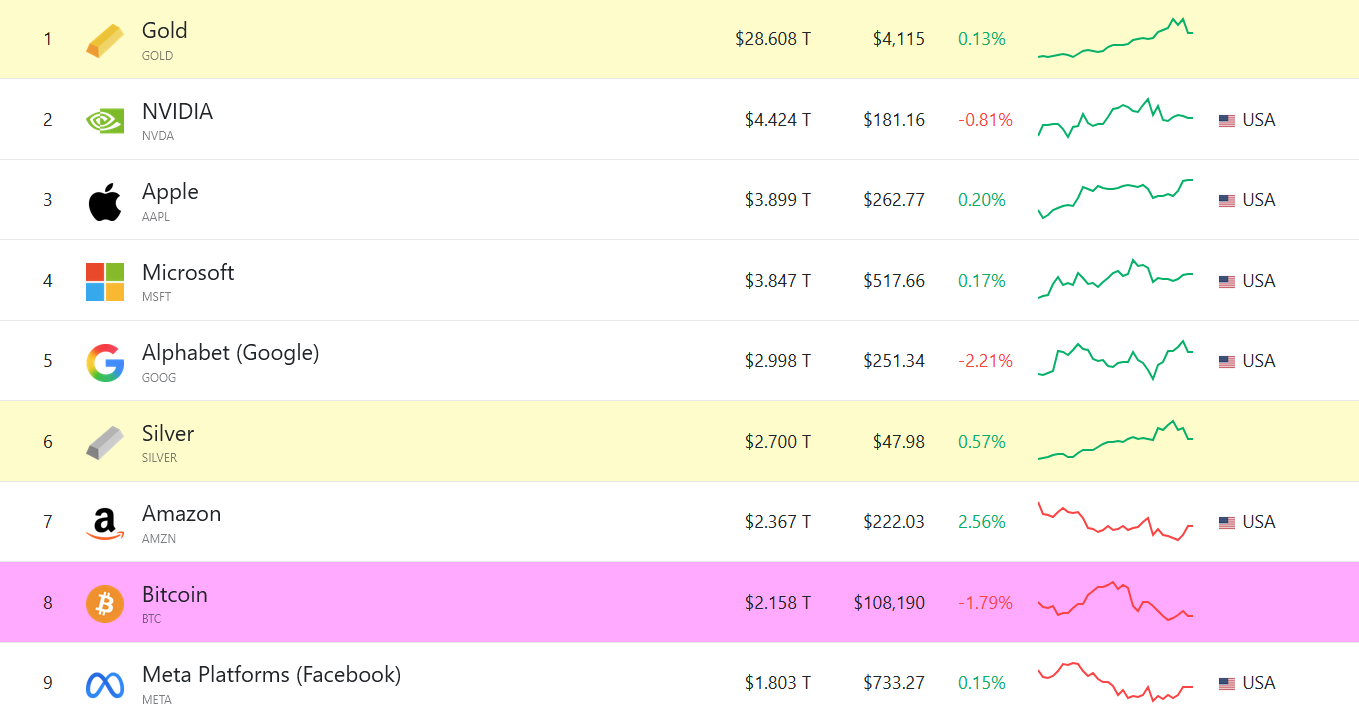Click the Gold 30-day price sparkline
Screen dimensions: 1359x721
coord(1115,39)
